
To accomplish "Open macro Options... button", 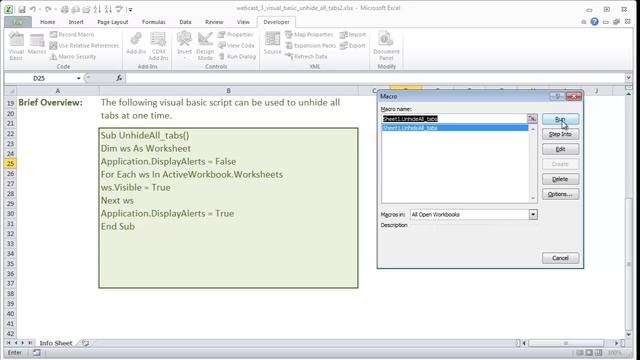I will pyautogui.click(x=560, y=194).
